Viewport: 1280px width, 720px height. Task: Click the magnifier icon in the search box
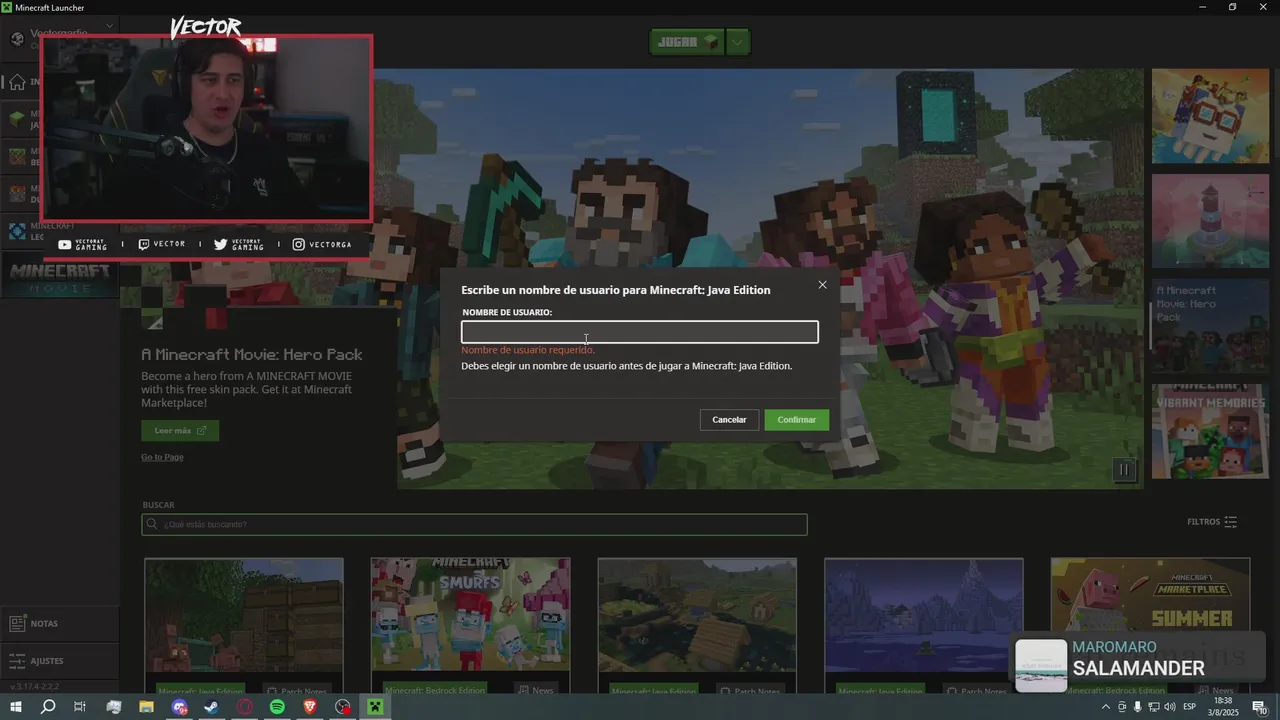[152, 524]
